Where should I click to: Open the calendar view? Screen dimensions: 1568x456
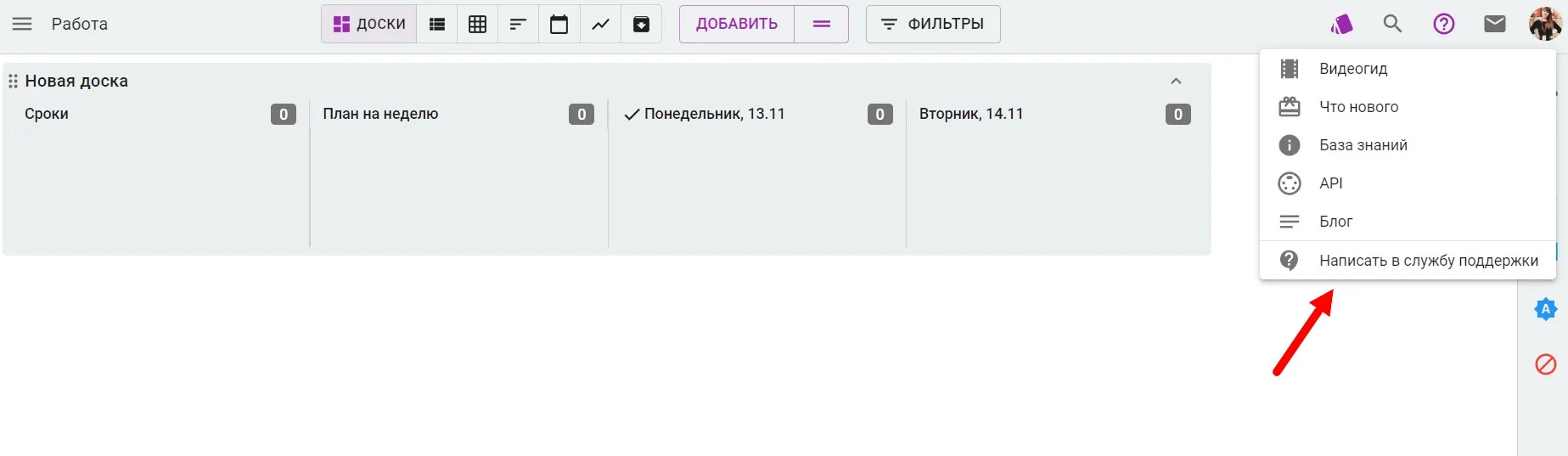coord(559,24)
